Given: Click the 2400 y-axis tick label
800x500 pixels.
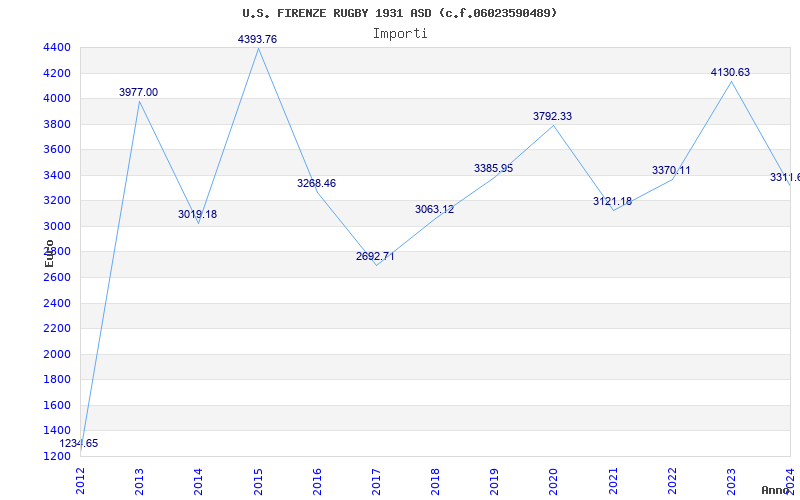Looking at the screenshot, I should point(57,303).
